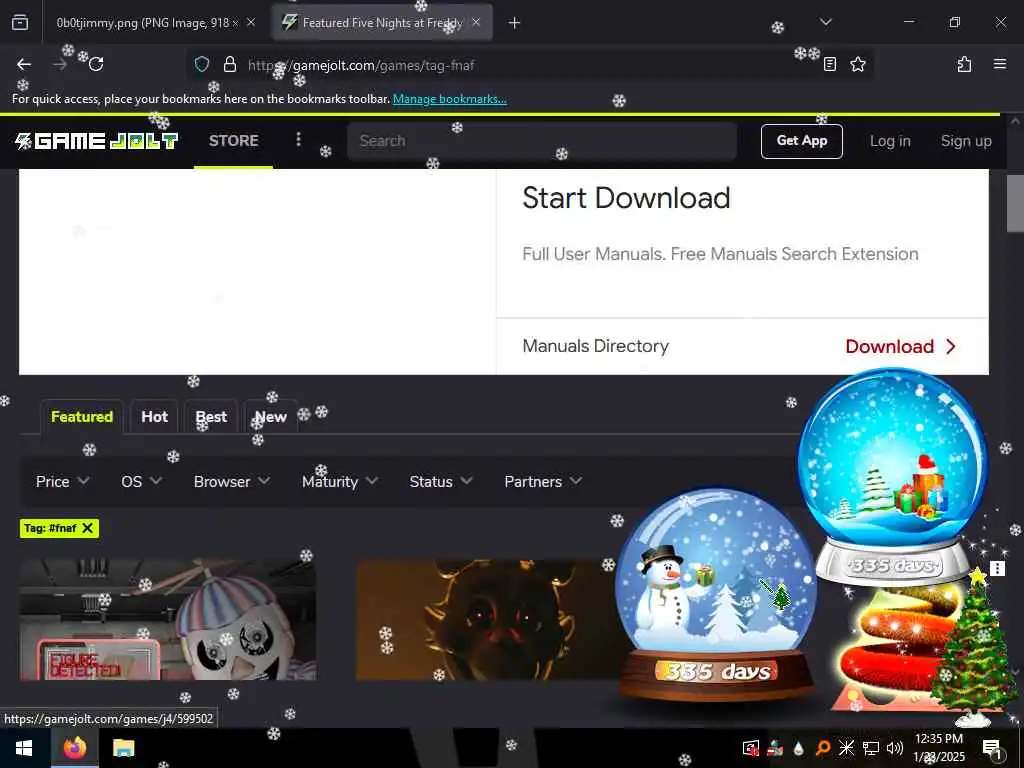Expand the Maturity filter dropdown

point(340,481)
